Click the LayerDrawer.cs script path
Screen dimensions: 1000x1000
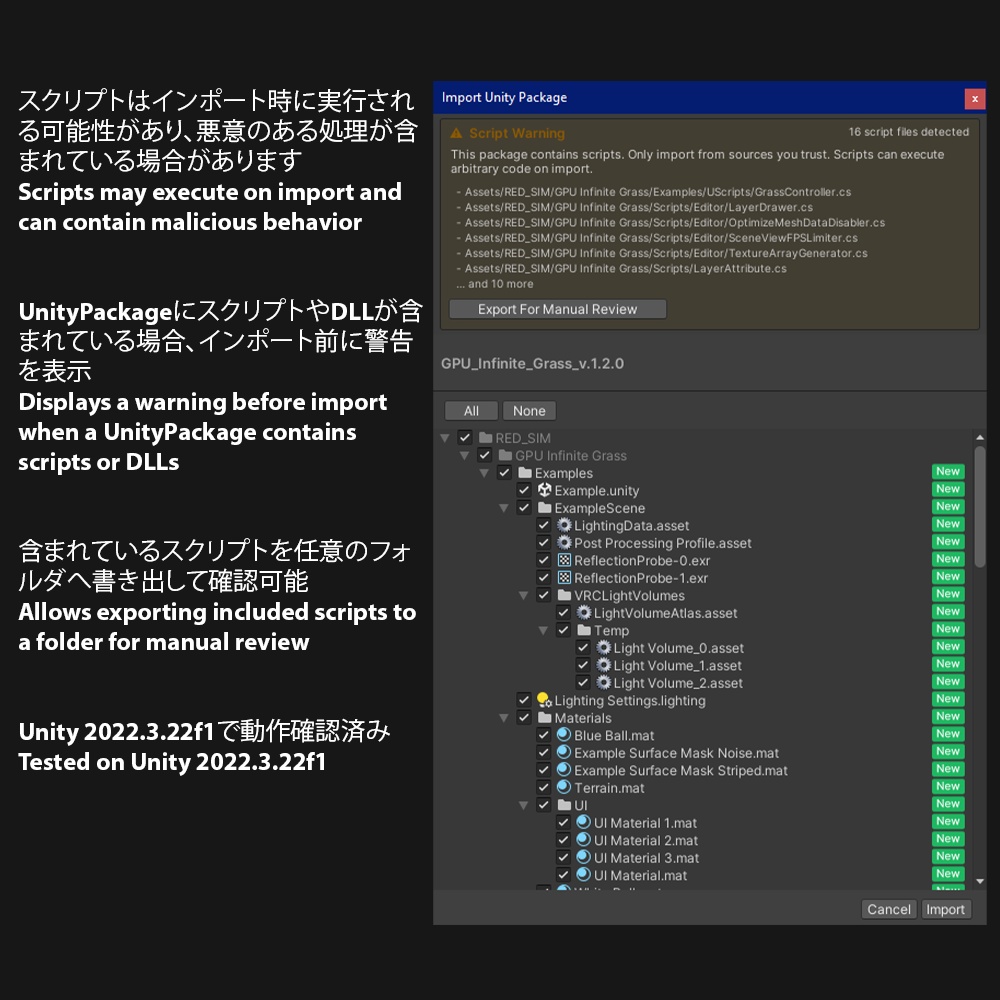click(638, 207)
